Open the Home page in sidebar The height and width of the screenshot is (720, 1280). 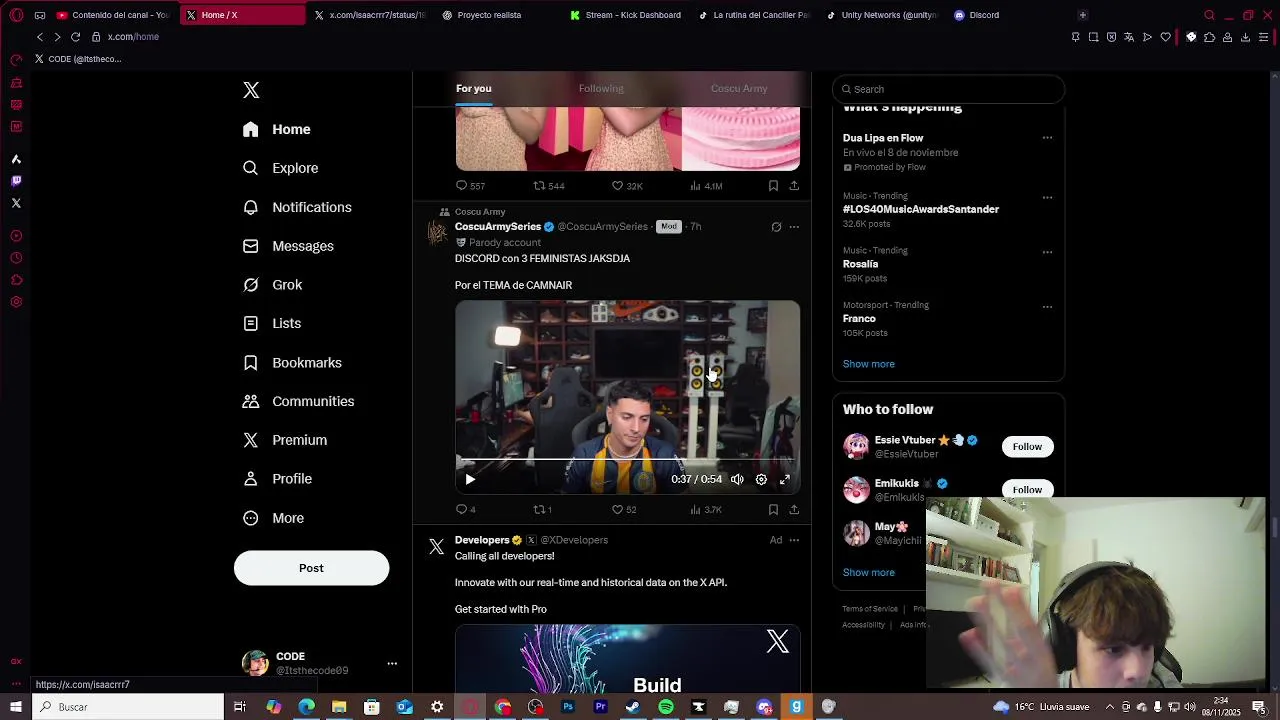point(277,129)
